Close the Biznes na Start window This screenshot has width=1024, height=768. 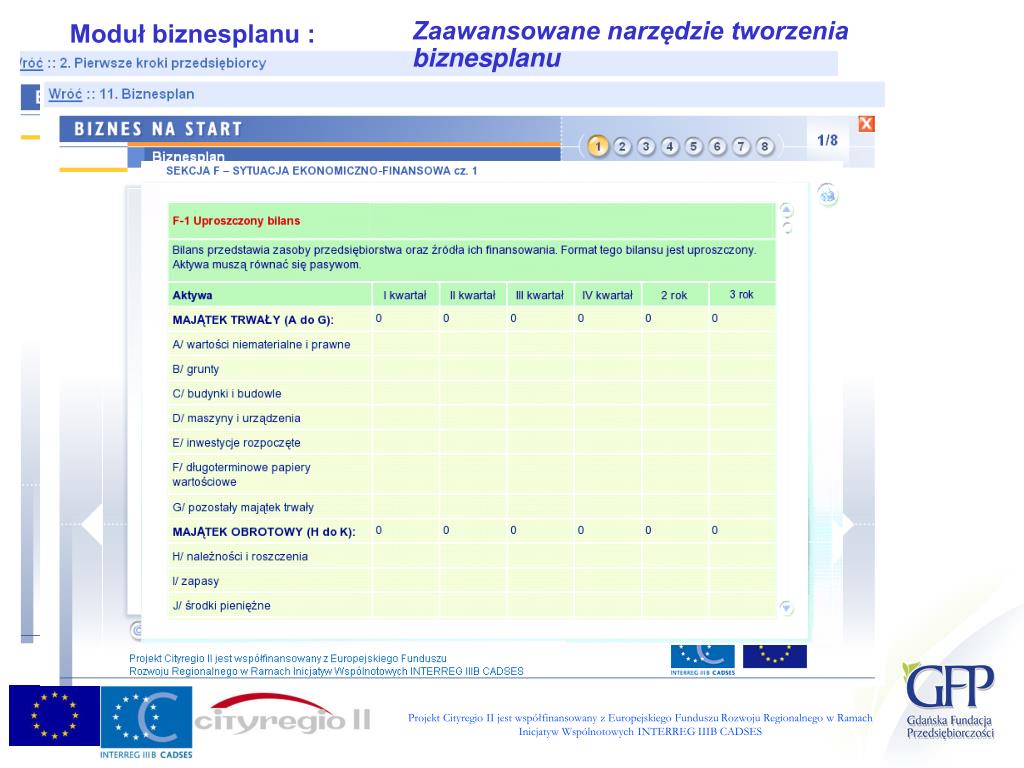(x=866, y=123)
